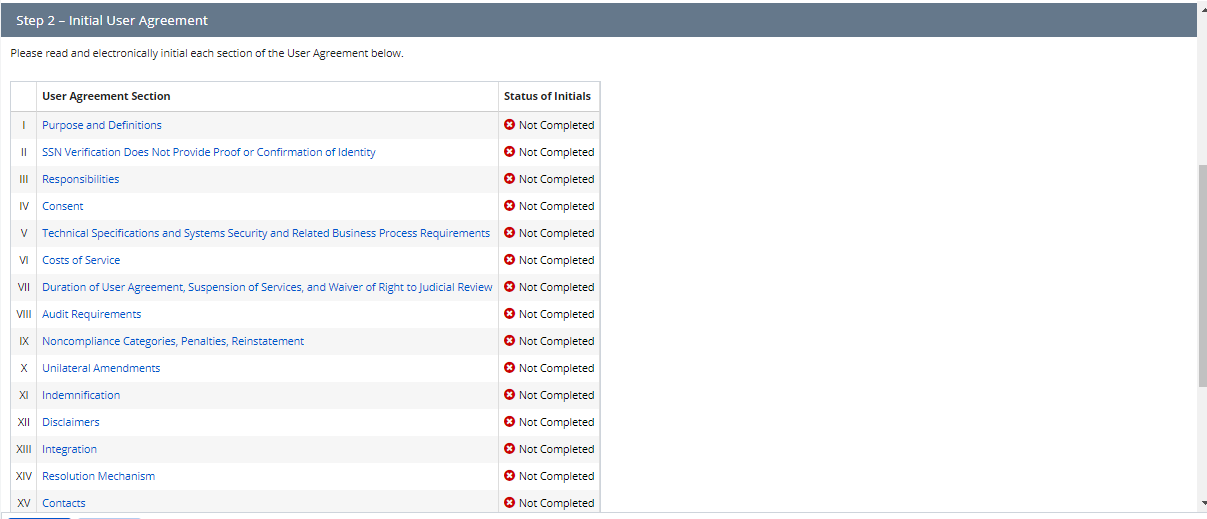
Task: Open the Integration section link
Action: [x=69, y=449]
